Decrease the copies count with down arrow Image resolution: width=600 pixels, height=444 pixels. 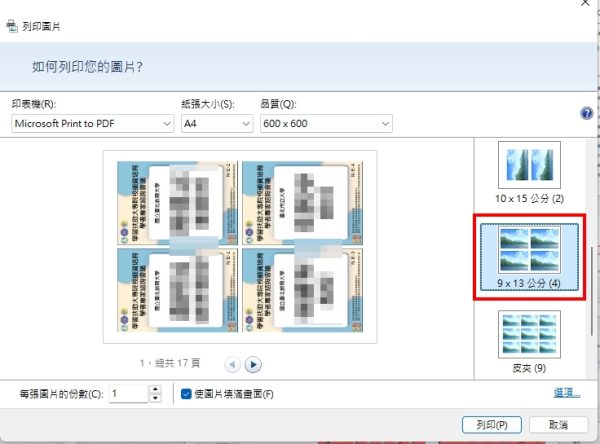pyautogui.click(x=155, y=399)
